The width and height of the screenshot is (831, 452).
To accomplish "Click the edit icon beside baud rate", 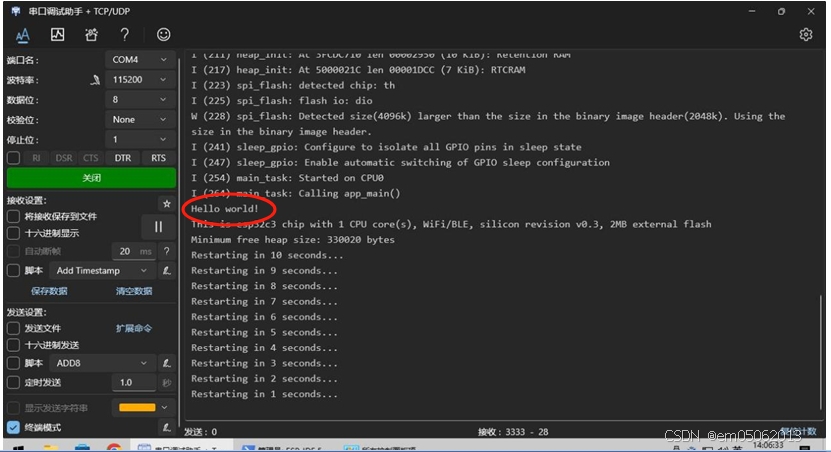I will coord(95,80).
